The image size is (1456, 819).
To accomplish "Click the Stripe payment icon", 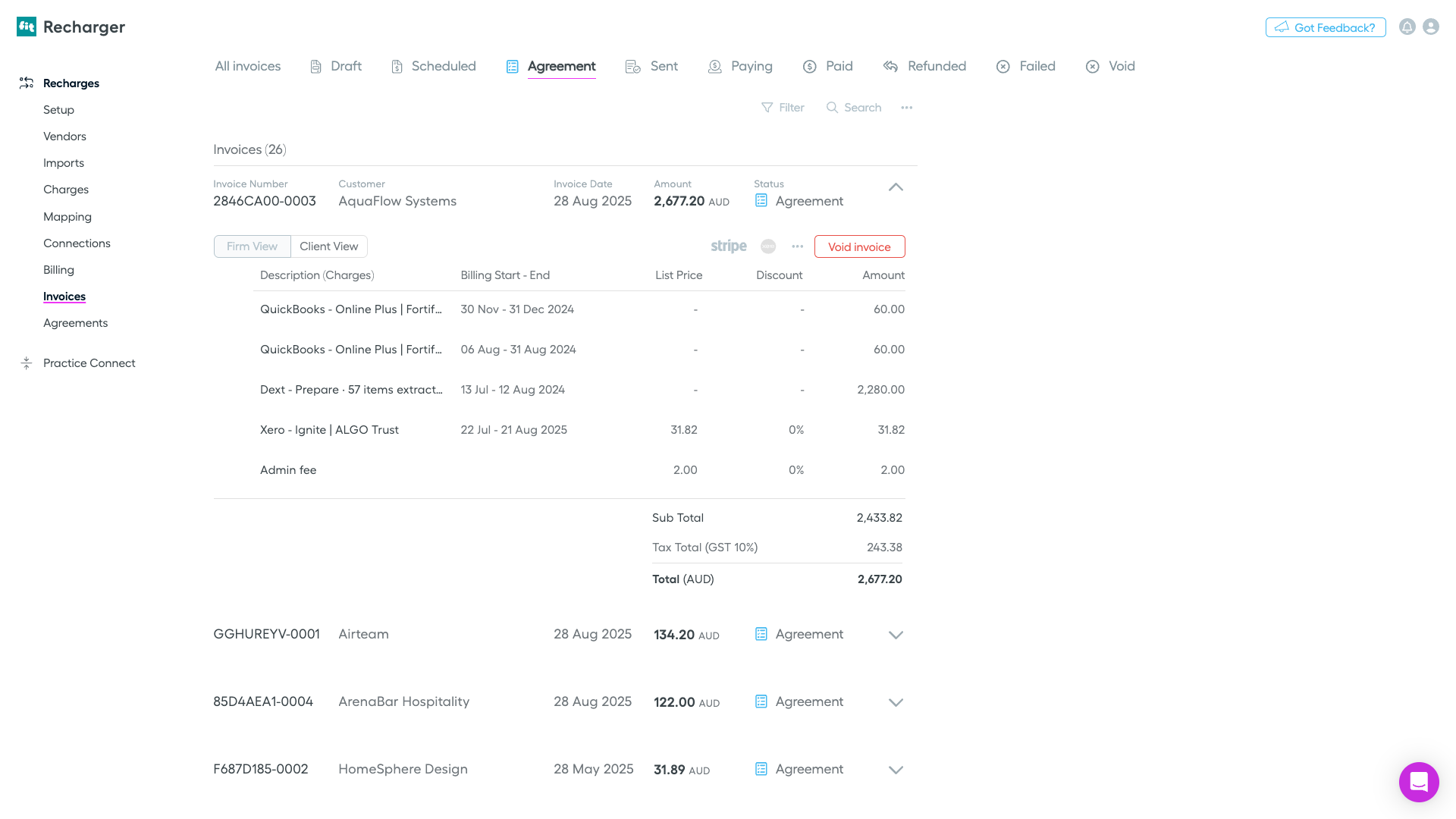I will click(x=728, y=246).
